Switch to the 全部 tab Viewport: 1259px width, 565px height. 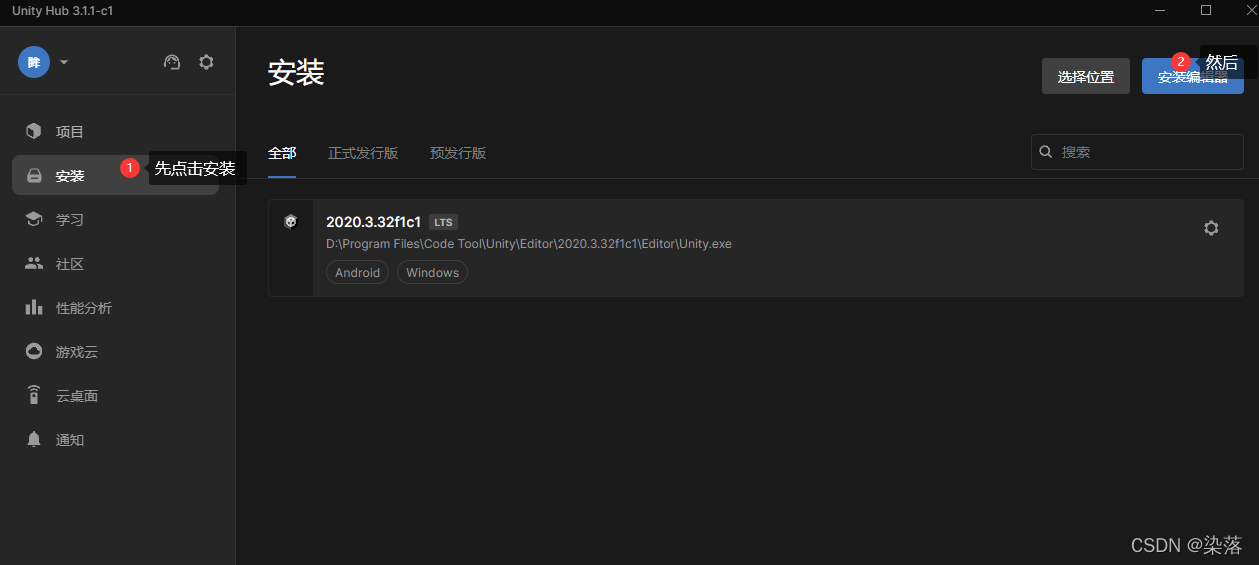(282, 153)
